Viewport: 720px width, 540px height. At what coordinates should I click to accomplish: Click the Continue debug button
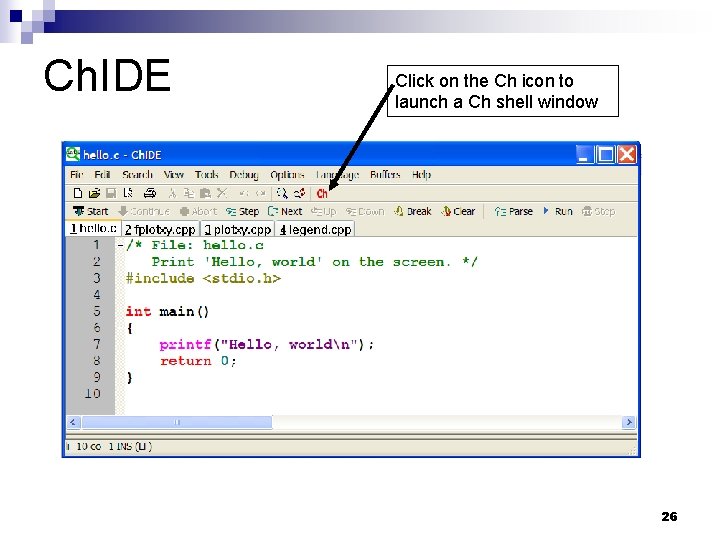point(144,211)
